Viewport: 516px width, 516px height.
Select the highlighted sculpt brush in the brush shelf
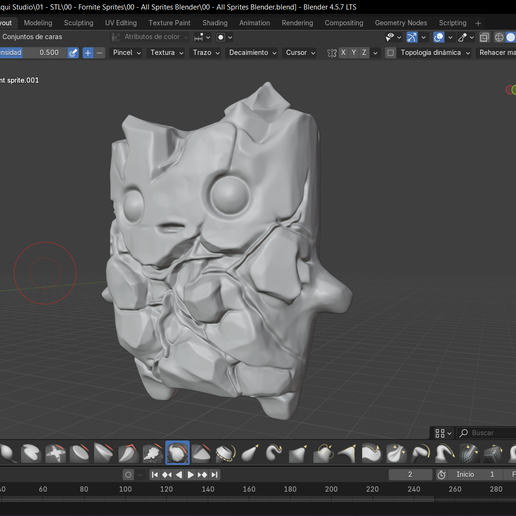click(177, 453)
